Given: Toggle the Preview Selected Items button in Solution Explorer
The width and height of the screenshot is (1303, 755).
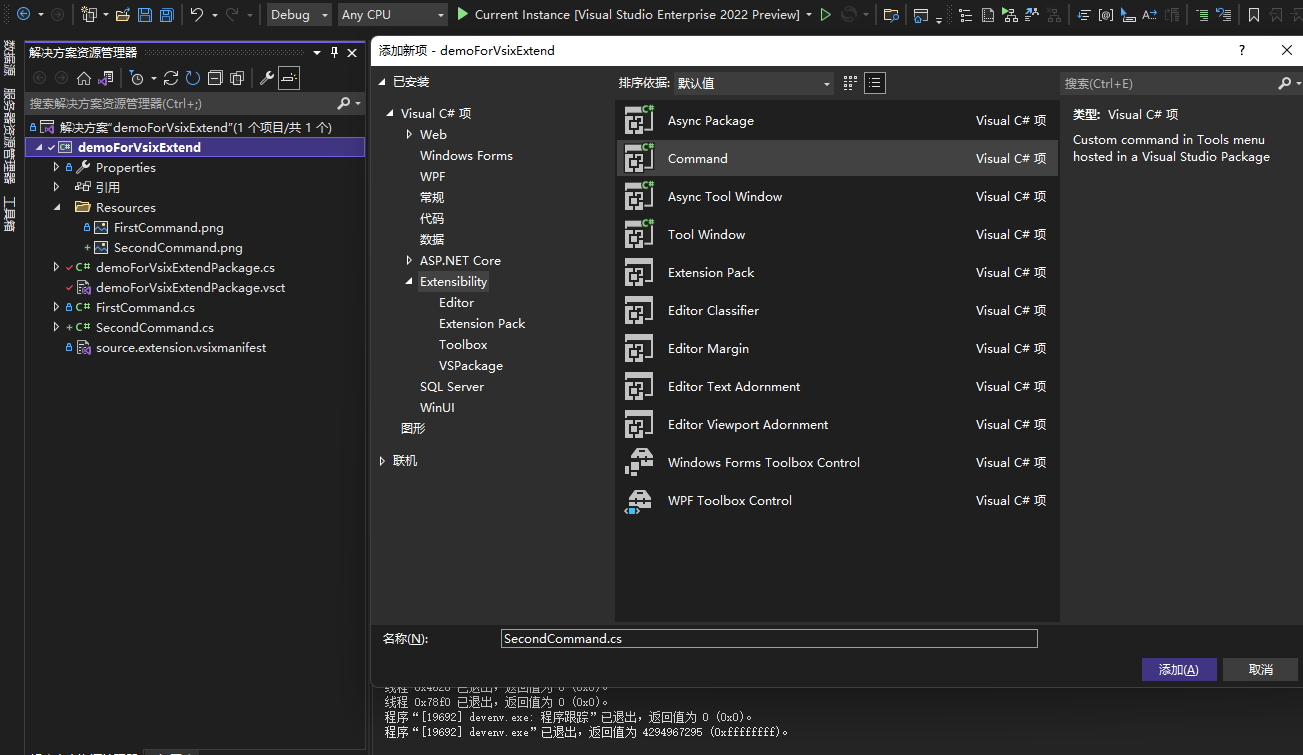Looking at the screenshot, I should 289,78.
